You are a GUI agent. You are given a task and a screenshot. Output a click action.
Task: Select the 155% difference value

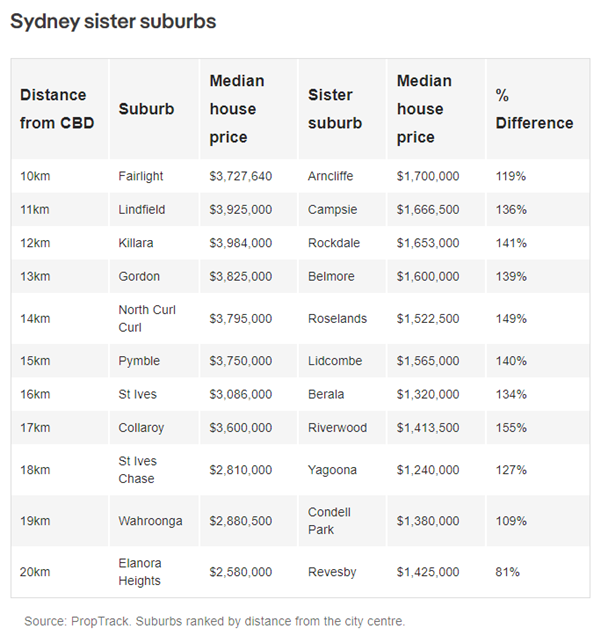pos(511,428)
